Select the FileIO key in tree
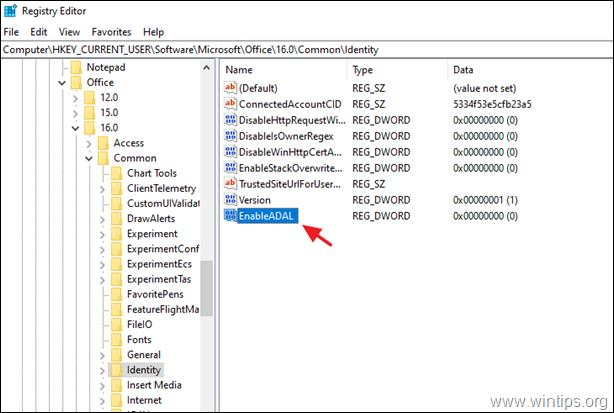 139,325
